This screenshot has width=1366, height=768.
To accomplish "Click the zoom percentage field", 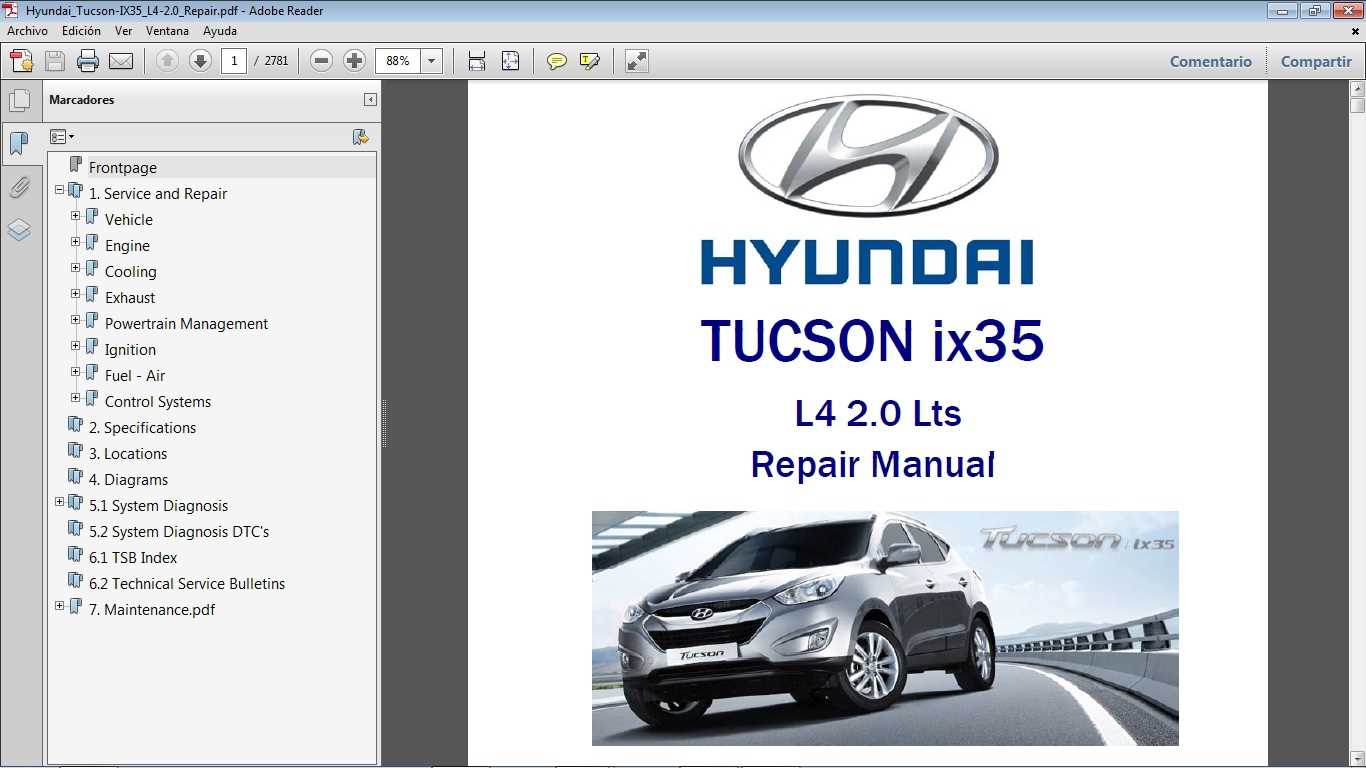I will 399,61.
